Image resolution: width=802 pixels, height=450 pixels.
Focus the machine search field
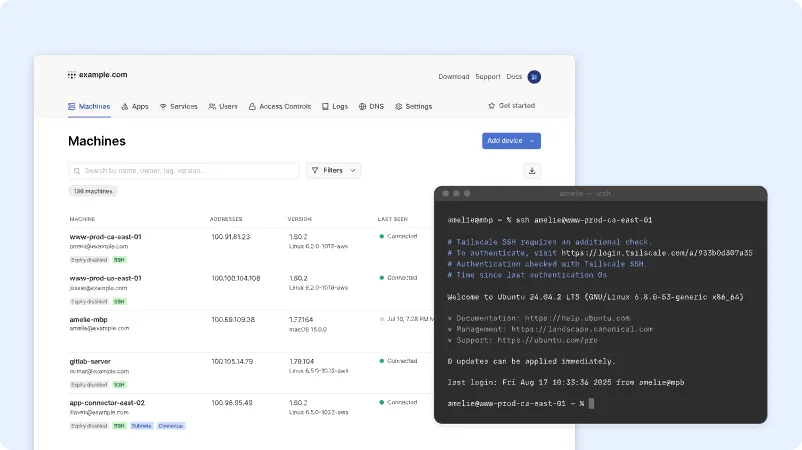[184, 171]
